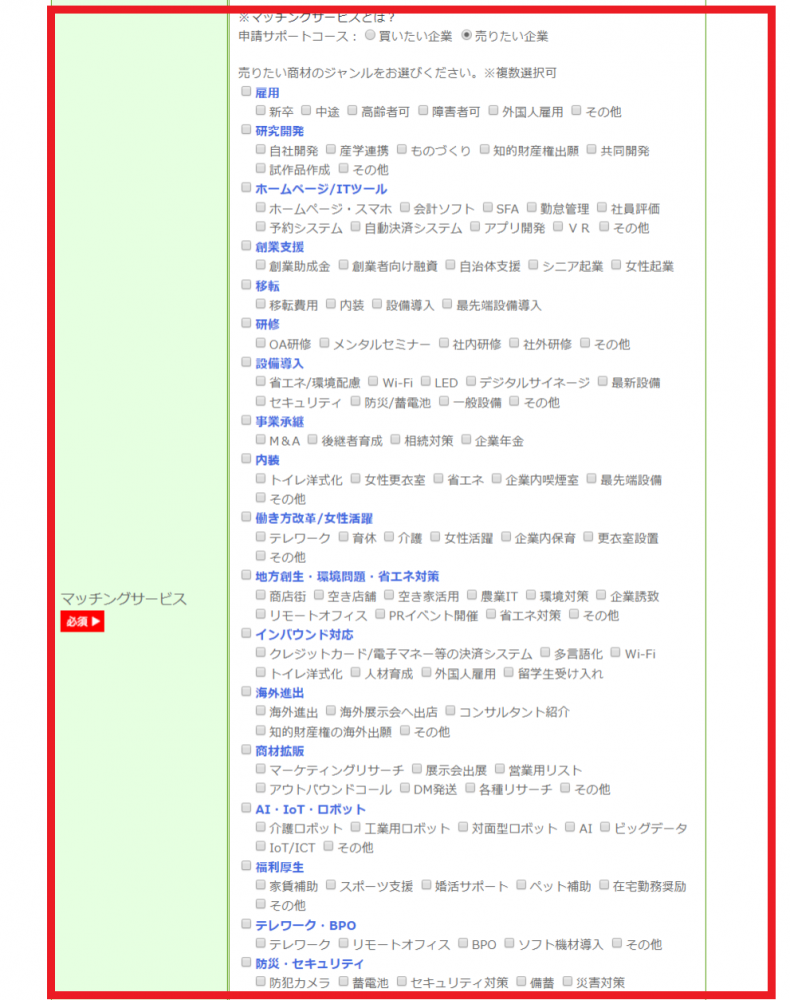The height and width of the screenshot is (1000, 790).
Task: Click the red 必須 badge
Action: (x=82, y=621)
